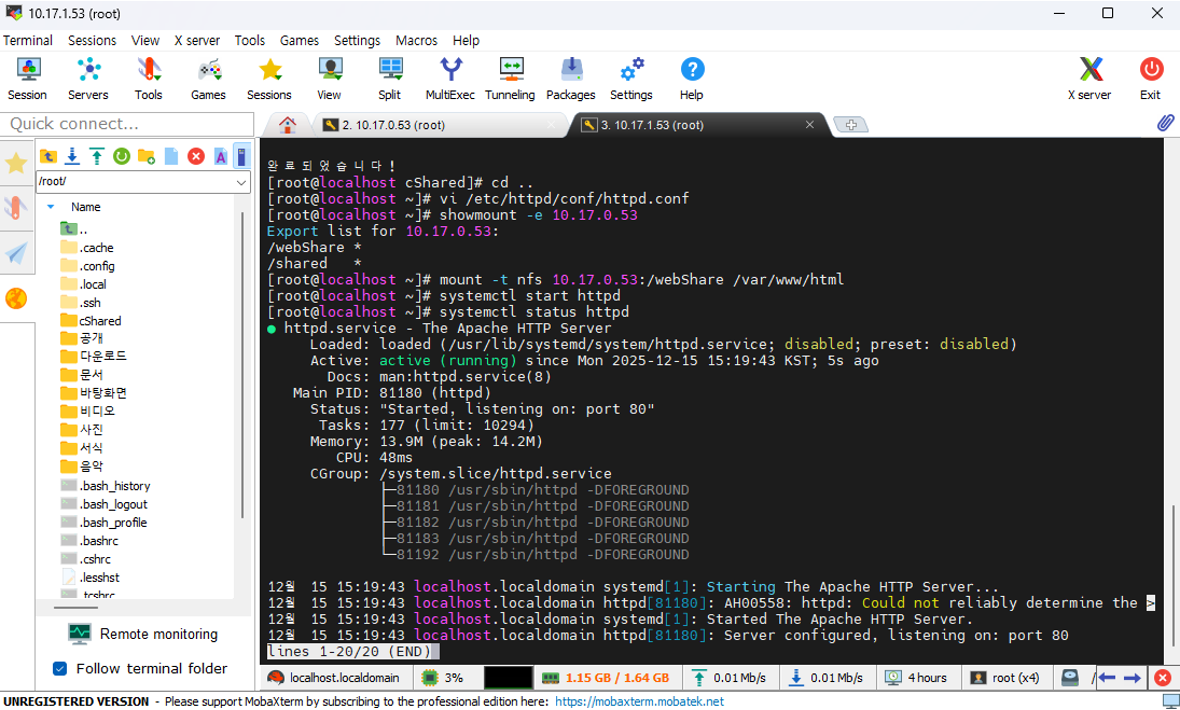Select the orange globe SFTP sidebar tab
The image size is (1180, 710).
click(17, 299)
